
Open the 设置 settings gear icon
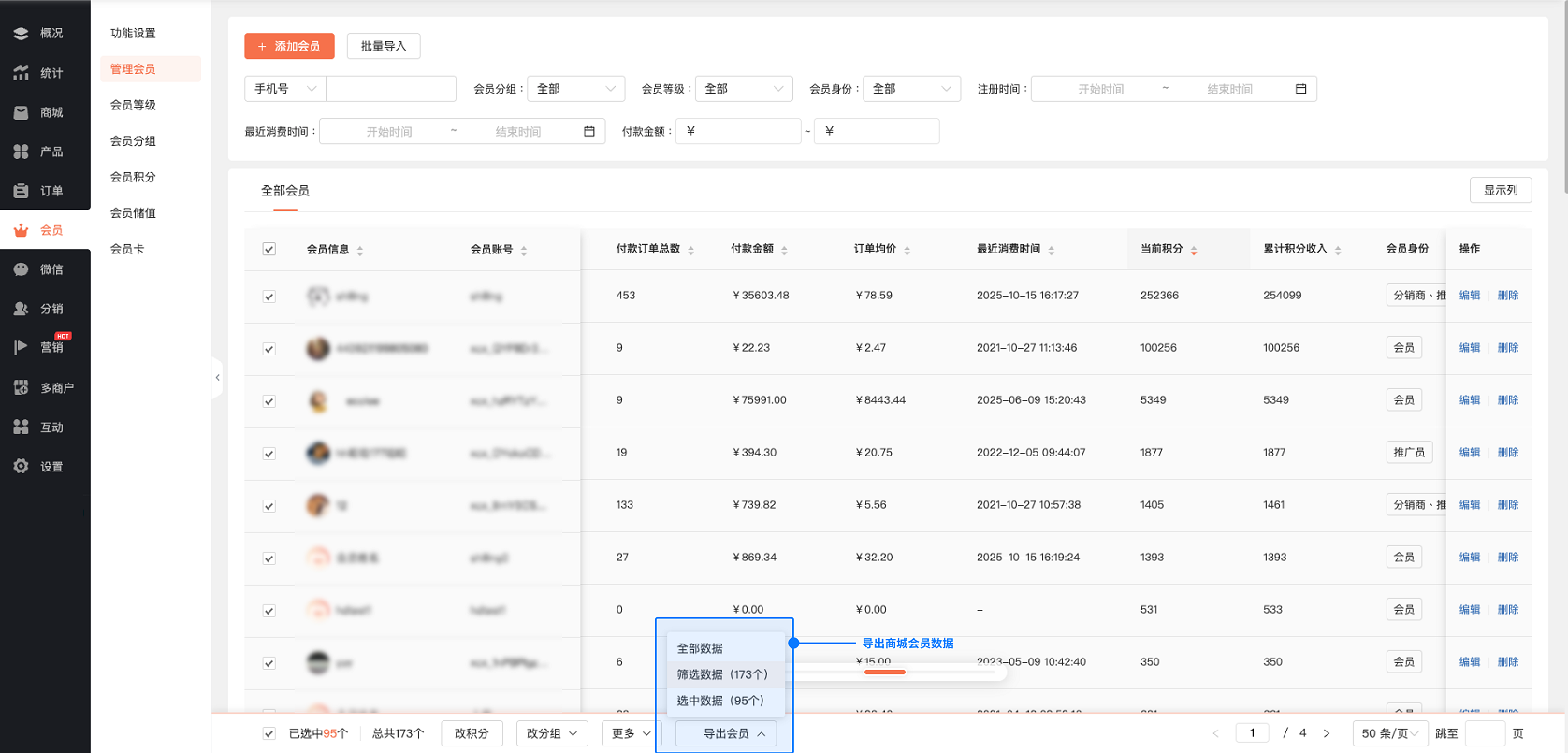click(x=21, y=466)
